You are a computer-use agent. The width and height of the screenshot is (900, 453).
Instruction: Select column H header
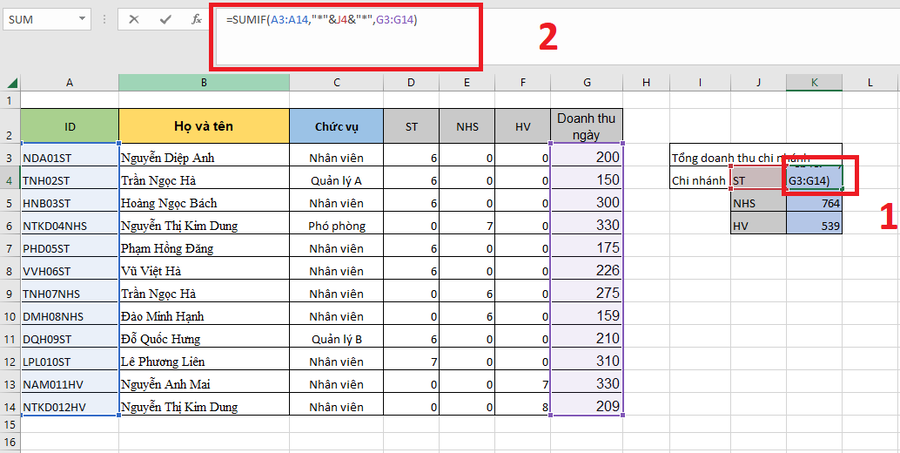click(646, 83)
